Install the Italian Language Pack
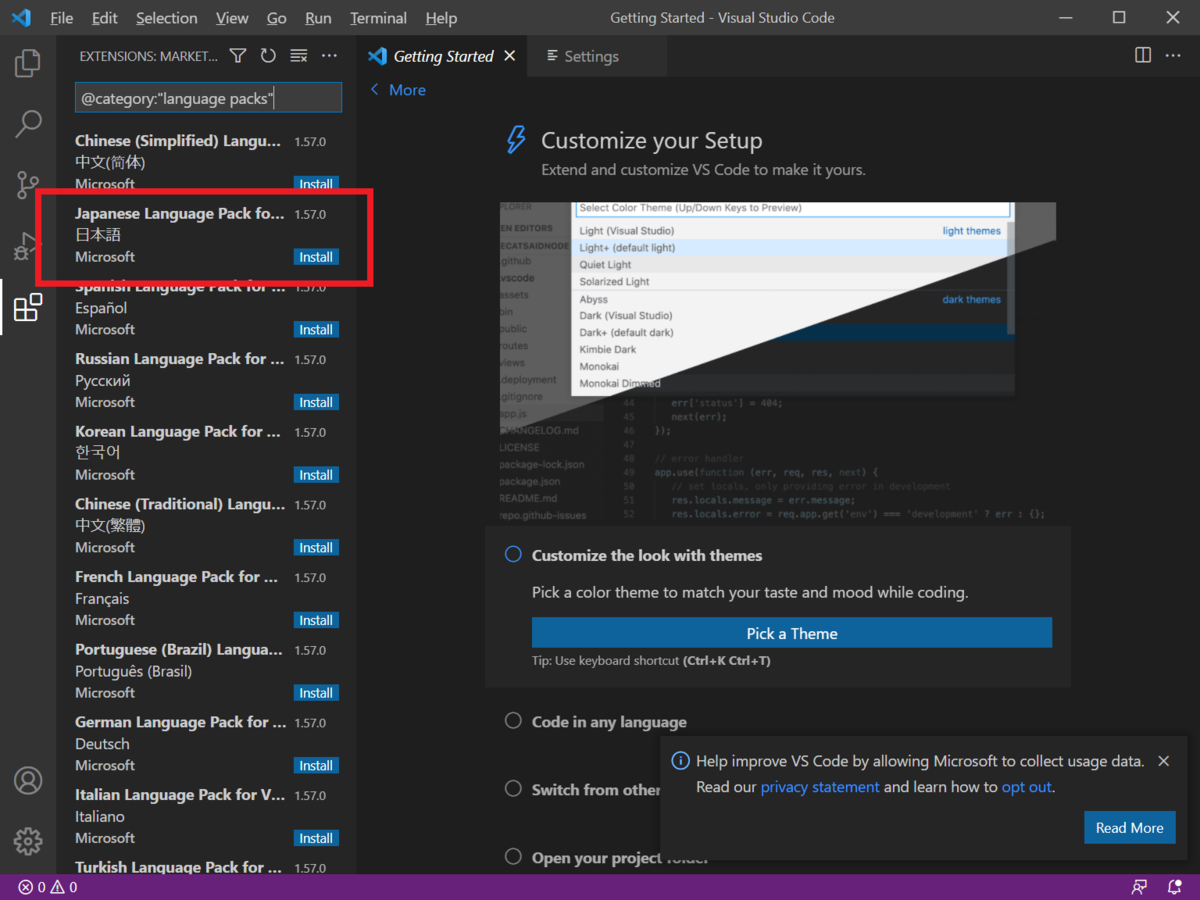This screenshot has width=1200, height=900. coord(316,838)
